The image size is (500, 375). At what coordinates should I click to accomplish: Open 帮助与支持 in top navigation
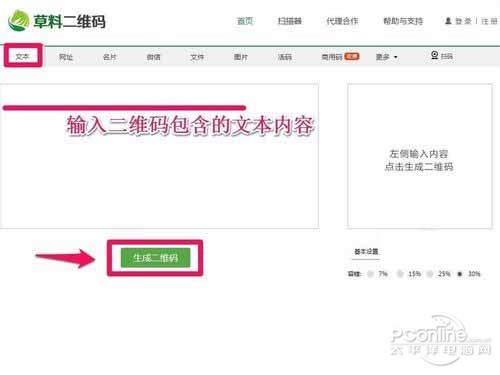(403, 21)
